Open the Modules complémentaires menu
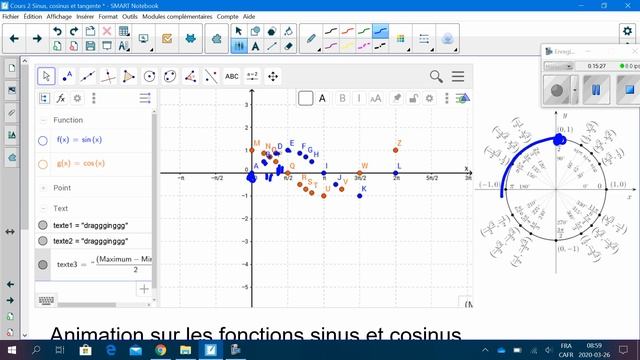640x360 pixels. tap(177, 17)
